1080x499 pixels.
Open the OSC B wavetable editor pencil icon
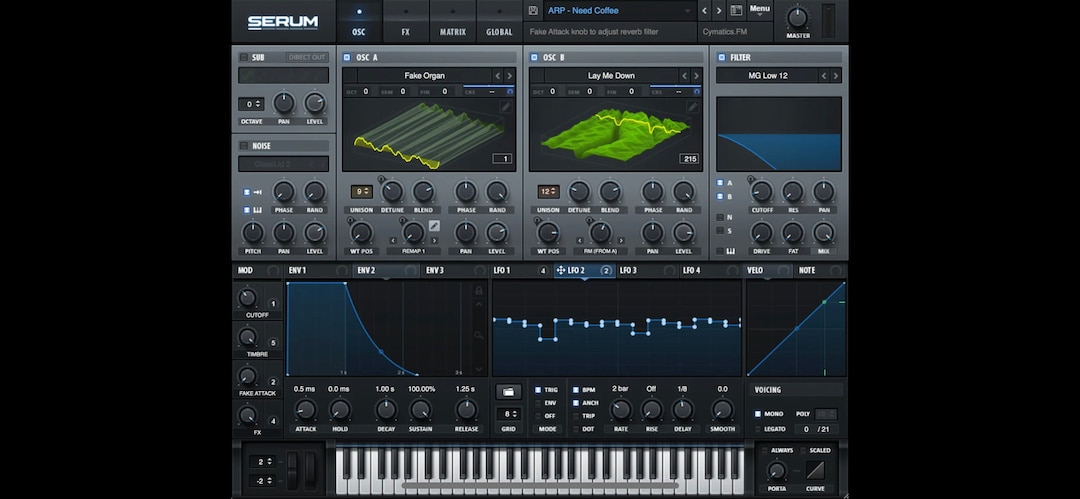692,107
